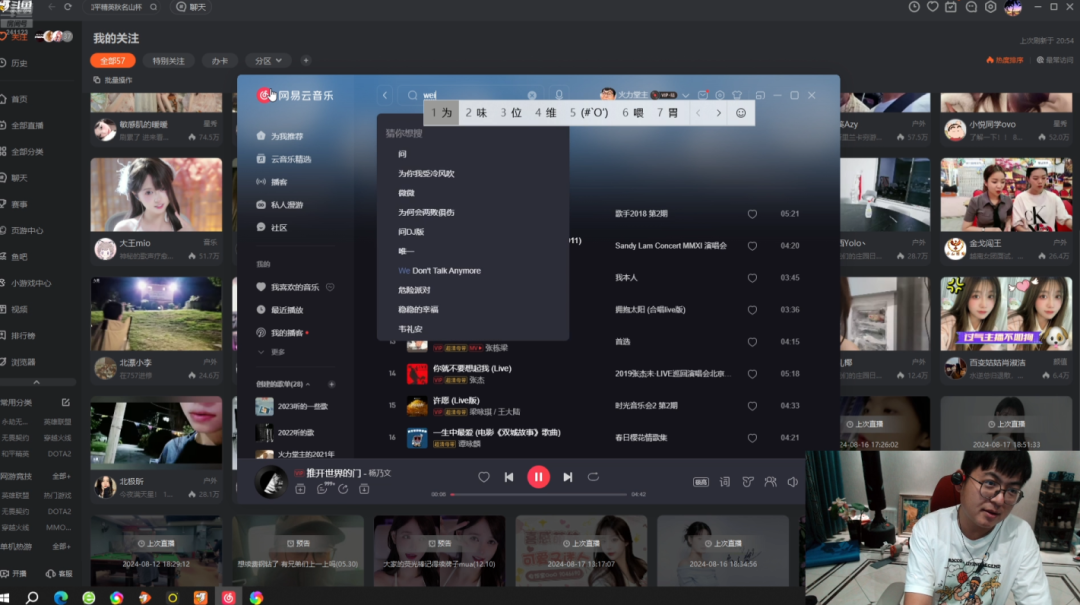Download the current song icon
This screenshot has width=1080, height=605.
(364, 489)
